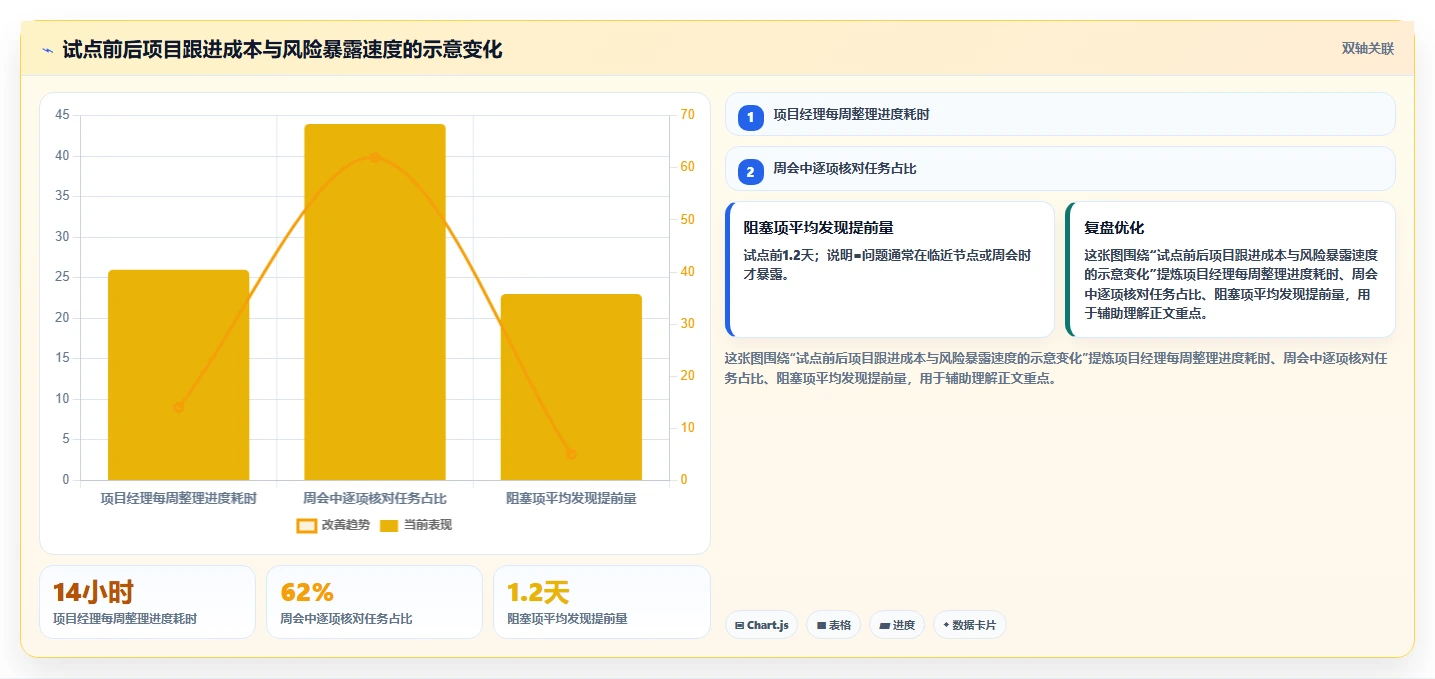Click the icon in the Chart.js tag
This screenshot has height=679, width=1435.
(x=739, y=625)
